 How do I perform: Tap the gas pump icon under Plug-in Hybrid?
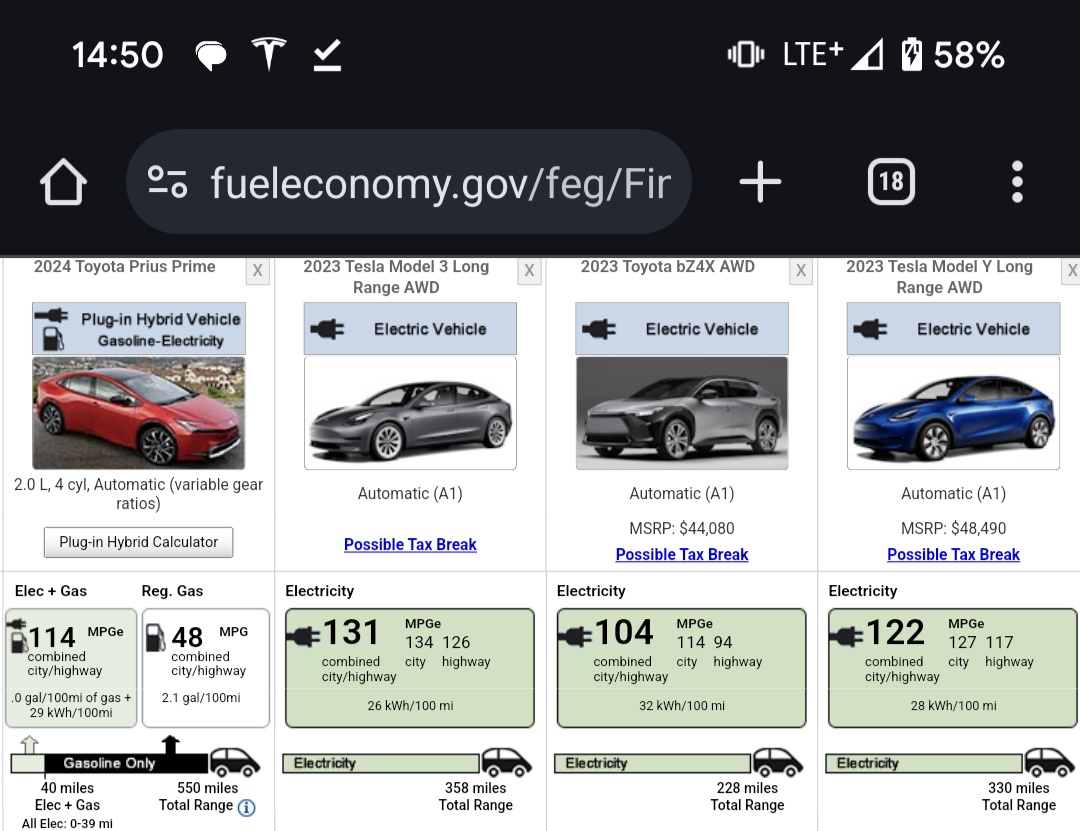[x=53, y=338]
